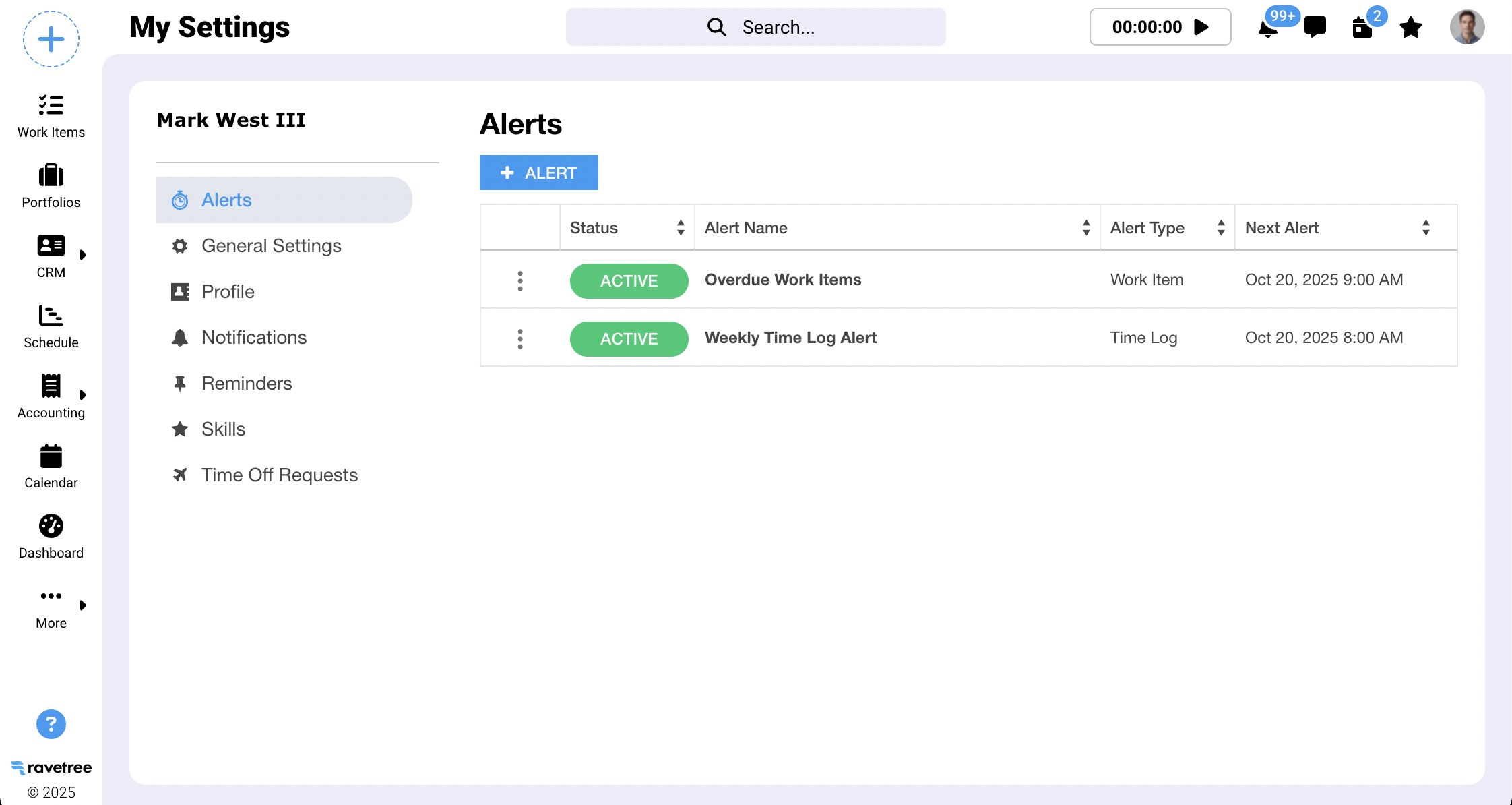Viewport: 1512px width, 805px height.
Task: Expand the Accounting submenu arrow
Action: tap(83, 395)
